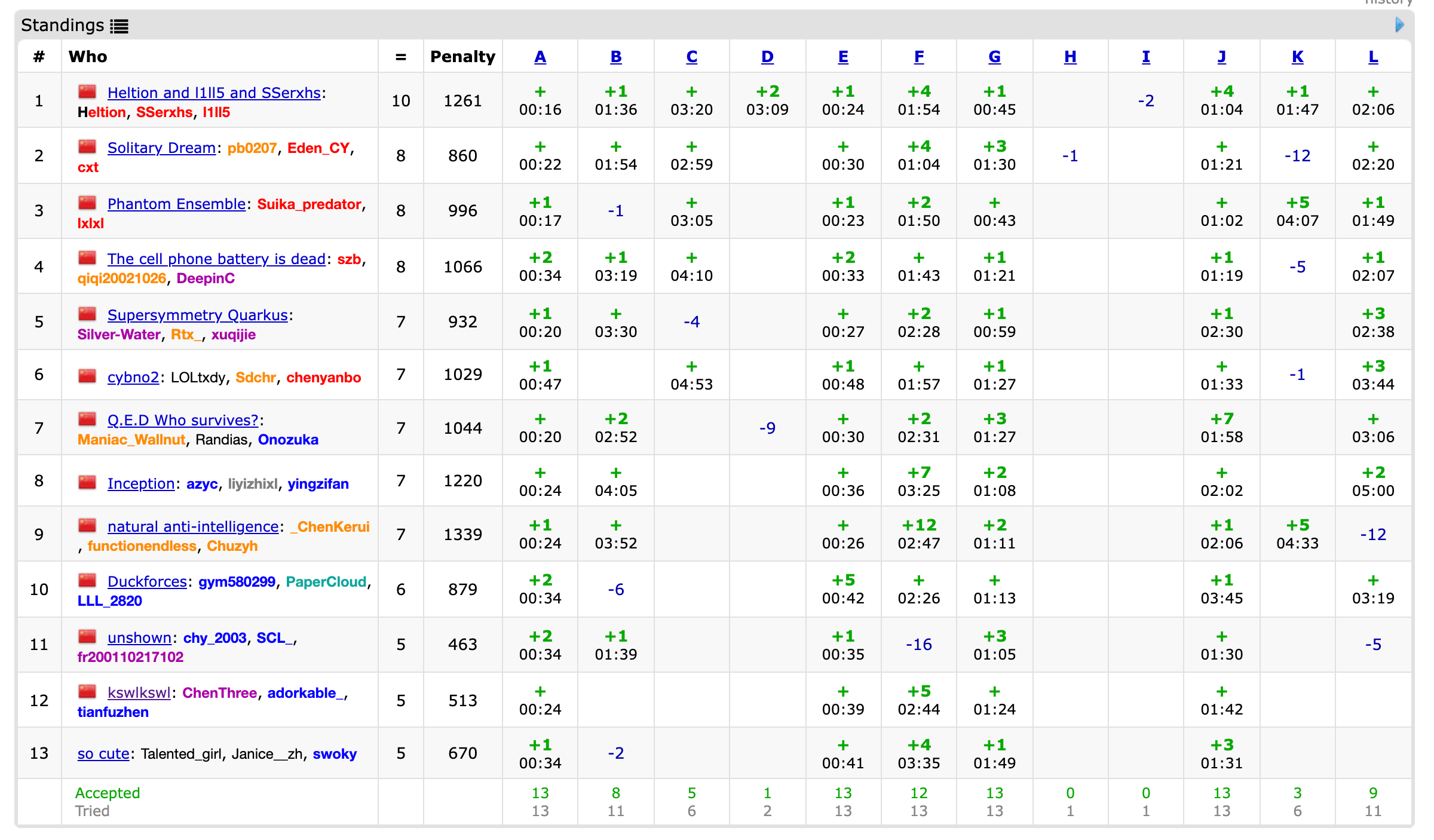Open the so cute team link

[x=103, y=753]
